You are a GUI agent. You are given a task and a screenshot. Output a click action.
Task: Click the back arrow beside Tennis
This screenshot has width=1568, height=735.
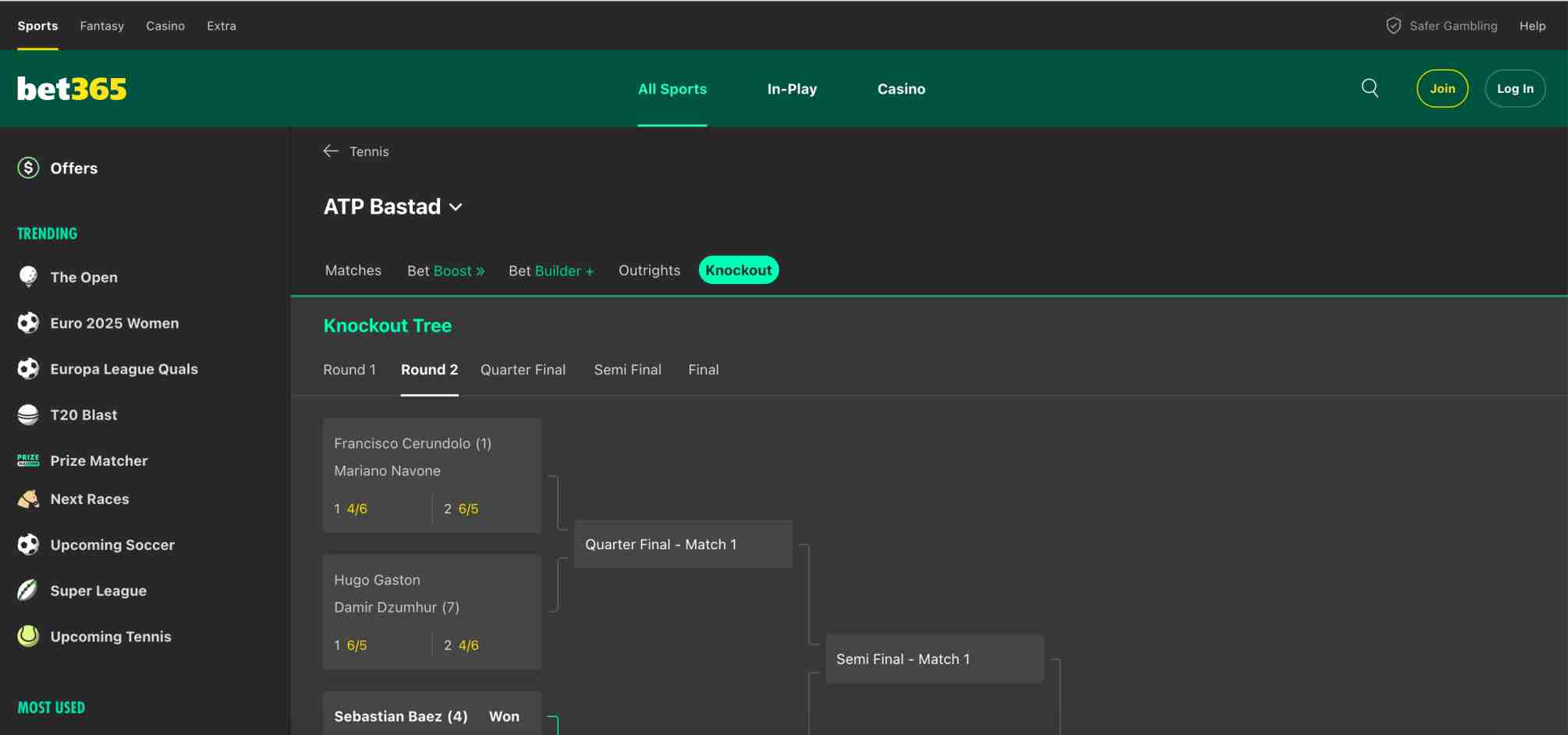(331, 151)
